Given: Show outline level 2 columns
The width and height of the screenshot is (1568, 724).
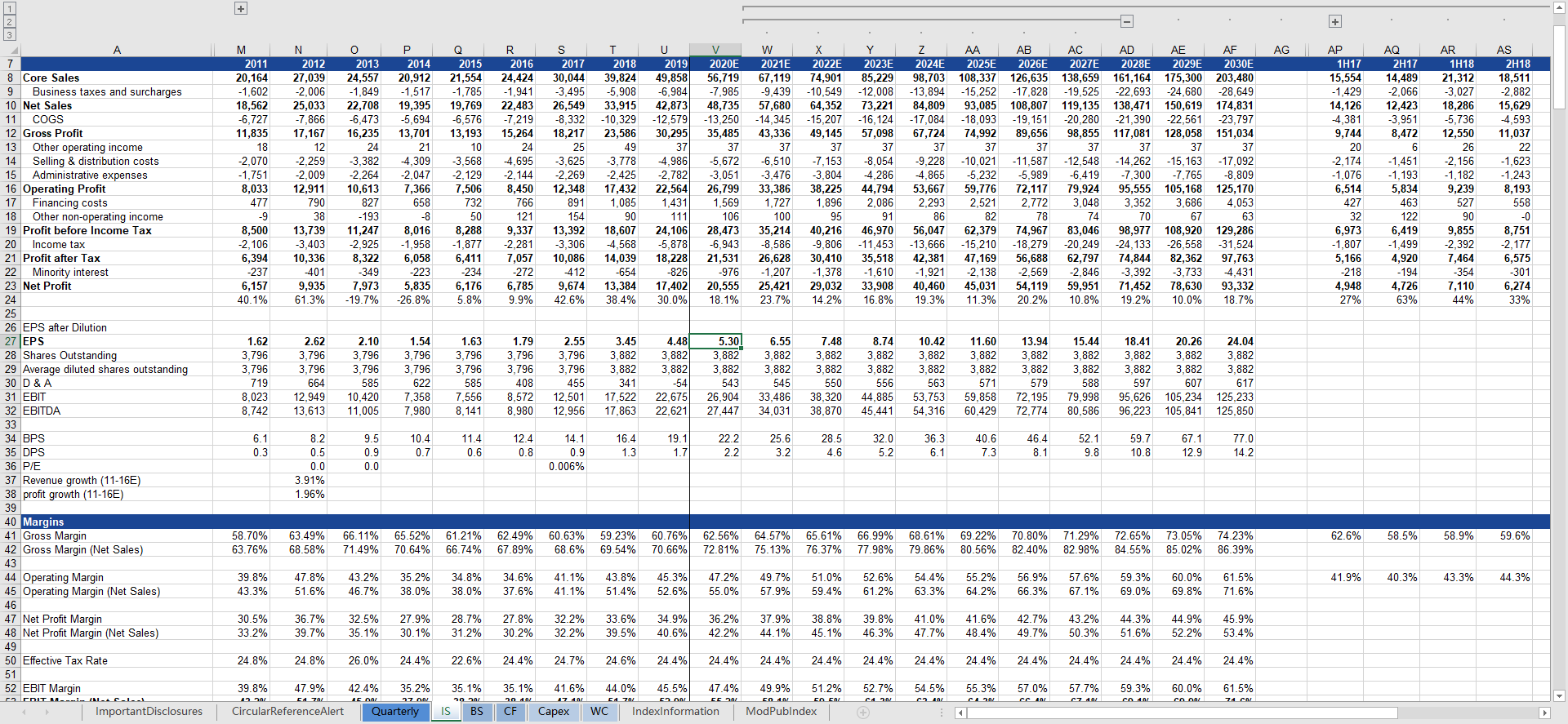Looking at the screenshot, I should tap(10, 21).
